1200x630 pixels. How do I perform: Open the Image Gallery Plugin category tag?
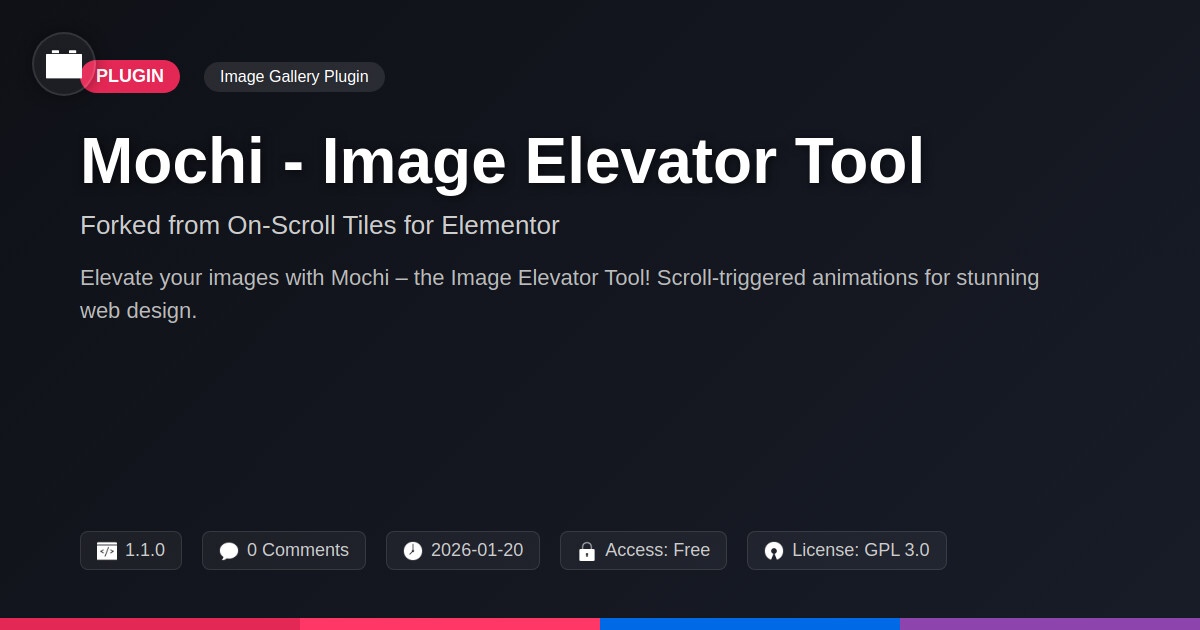(x=294, y=77)
